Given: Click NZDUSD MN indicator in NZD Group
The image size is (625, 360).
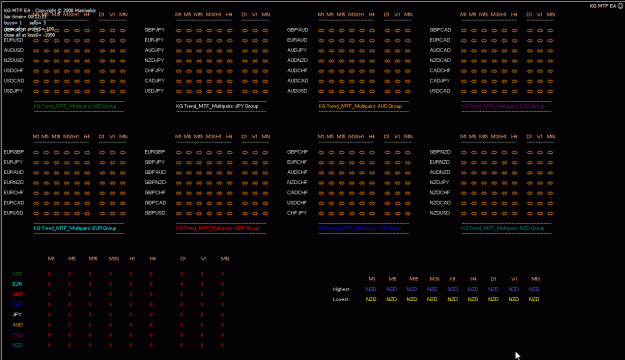Looking at the screenshot, I should [550, 213].
